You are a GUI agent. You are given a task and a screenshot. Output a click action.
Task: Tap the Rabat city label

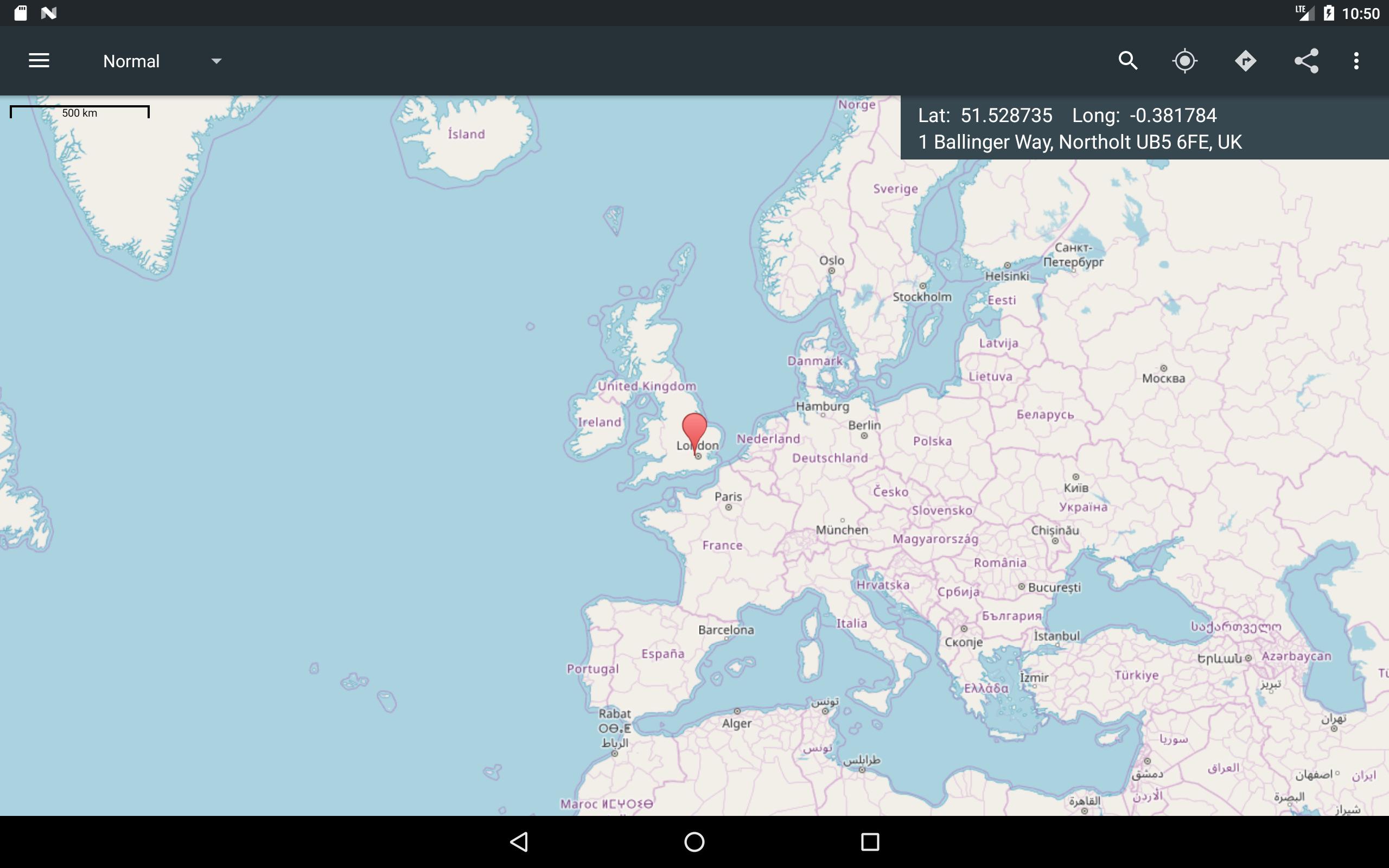click(x=615, y=713)
